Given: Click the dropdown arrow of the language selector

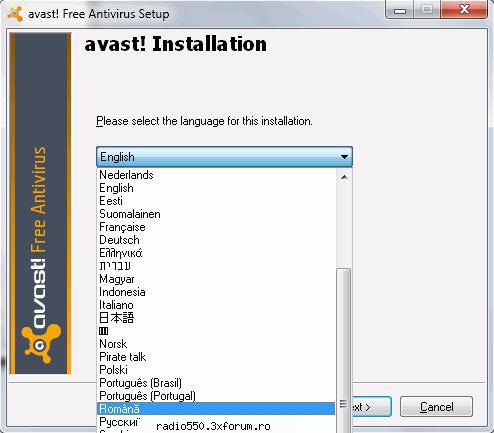Looking at the screenshot, I should pos(344,157).
